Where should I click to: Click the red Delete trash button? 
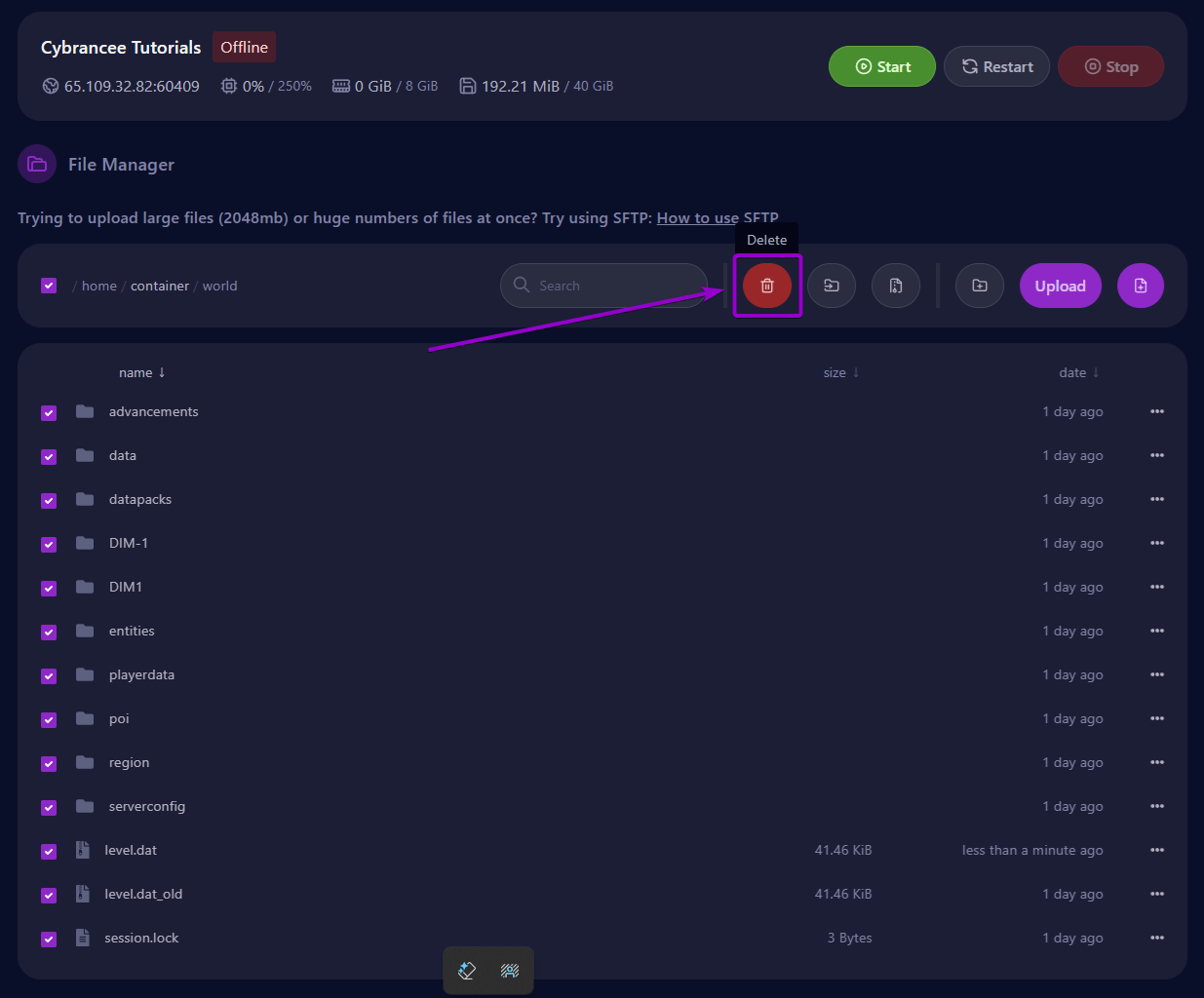(x=767, y=286)
